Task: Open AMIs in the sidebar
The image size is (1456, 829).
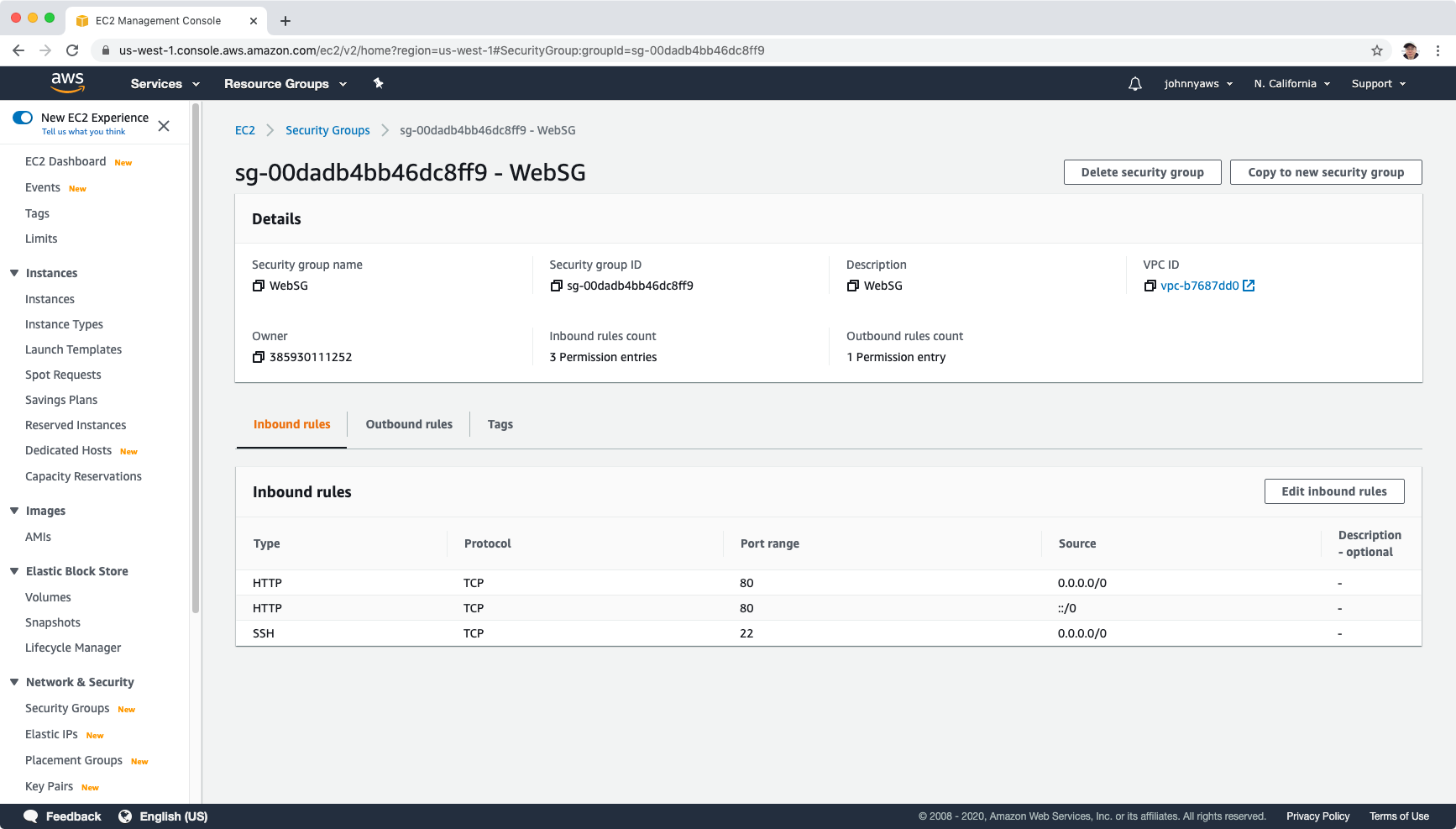Action: tap(38, 537)
